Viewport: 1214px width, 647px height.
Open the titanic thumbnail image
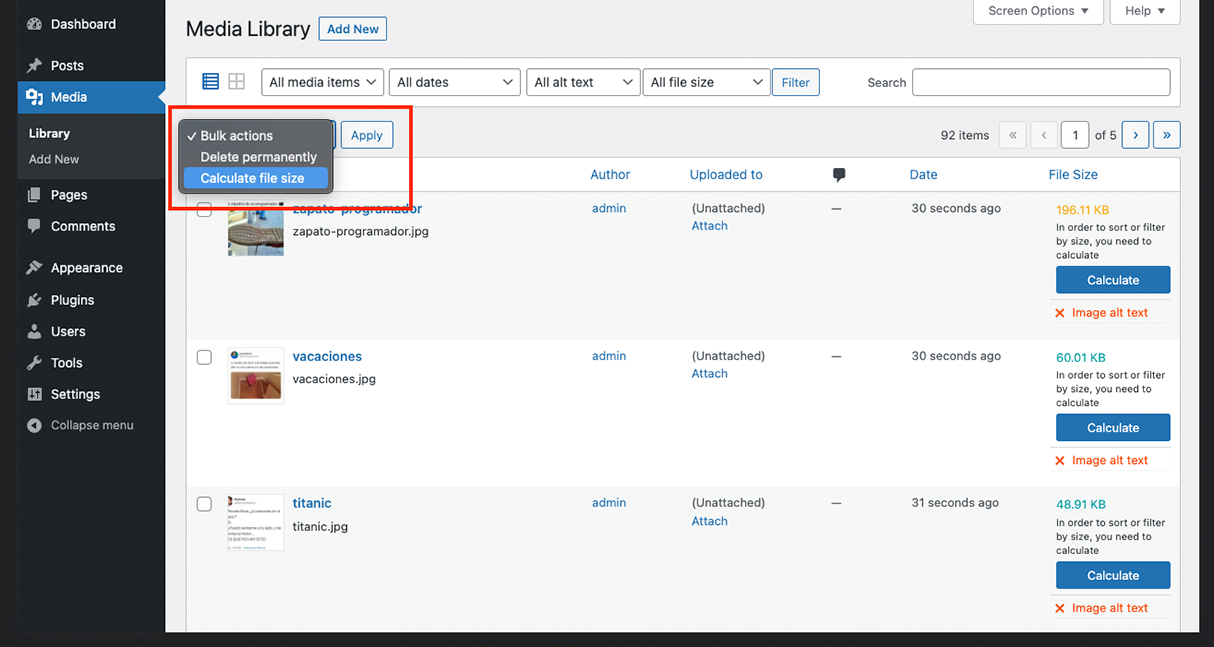click(256, 523)
